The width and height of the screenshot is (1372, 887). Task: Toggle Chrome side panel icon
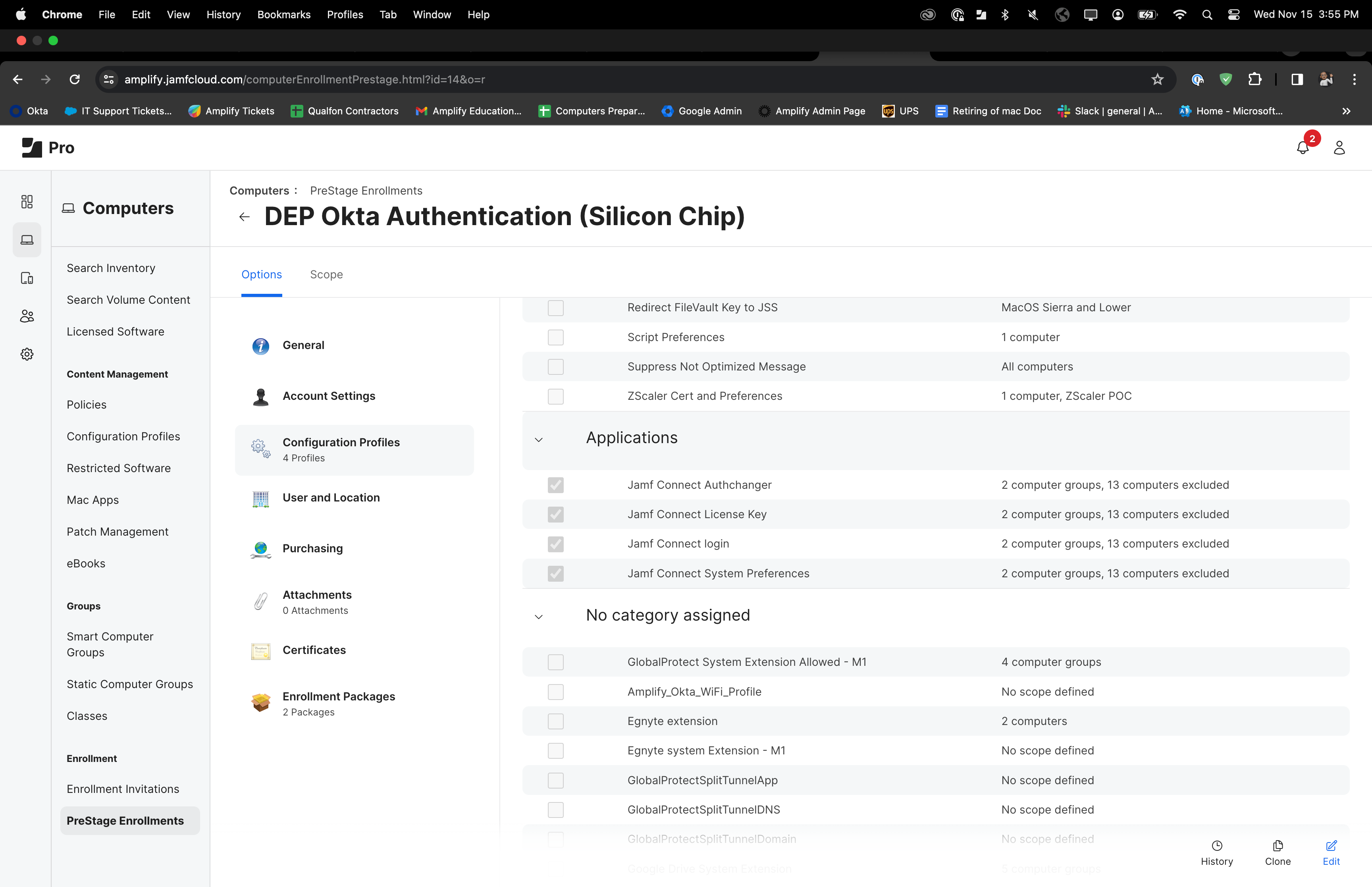[x=1297, y=79]
